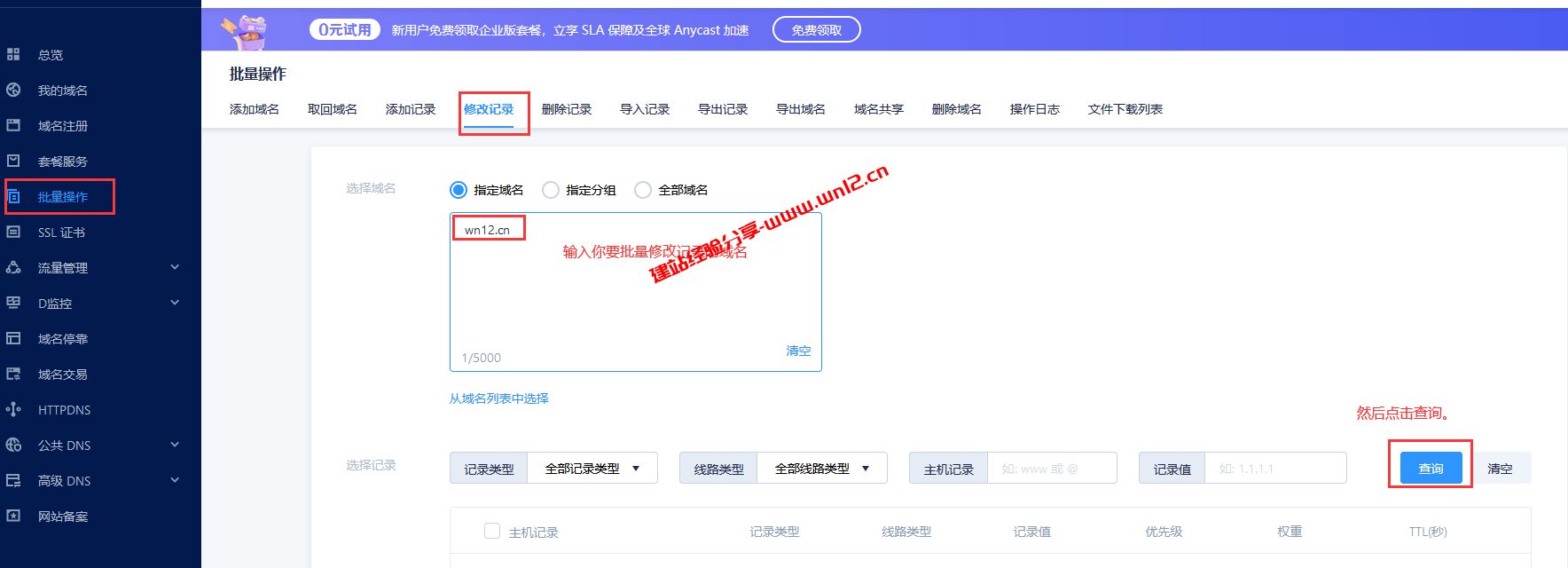The width and height of the screenshot is (1568, 568).
Task: Click the 套餐服务 sidebar icon
Action: tap(13, 161)
